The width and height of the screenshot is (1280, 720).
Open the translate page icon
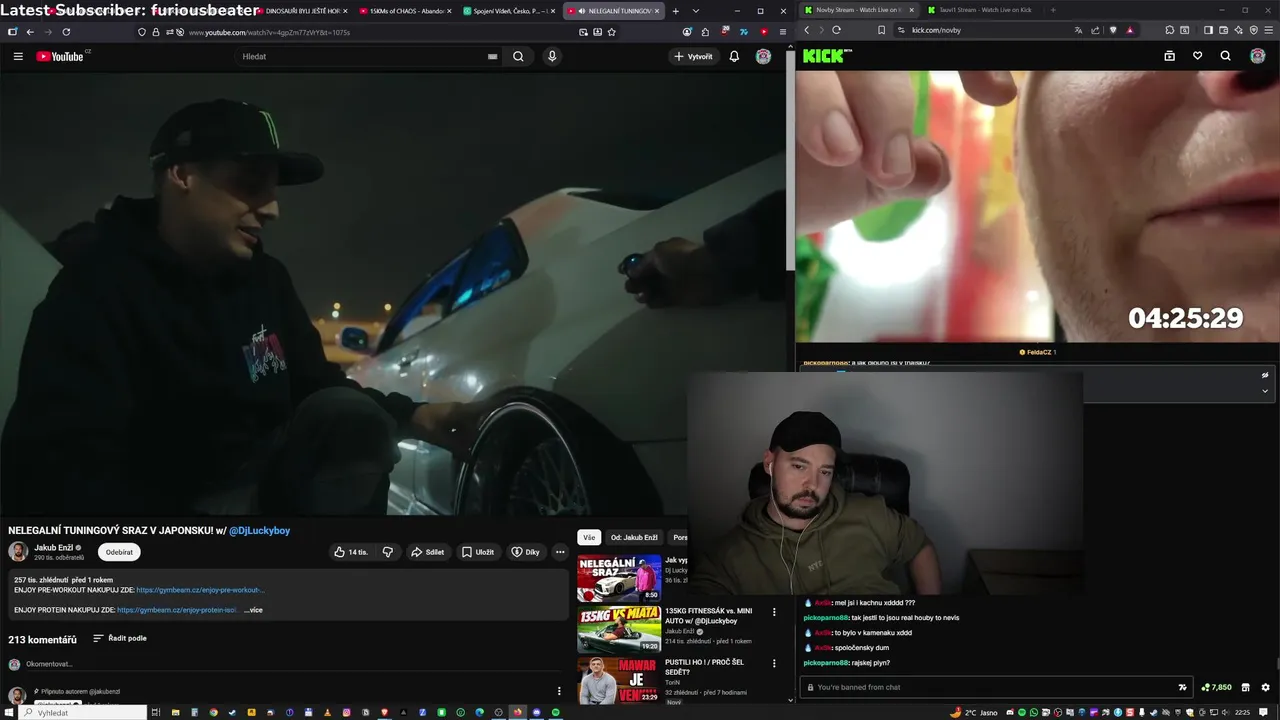click(1078, 30)
